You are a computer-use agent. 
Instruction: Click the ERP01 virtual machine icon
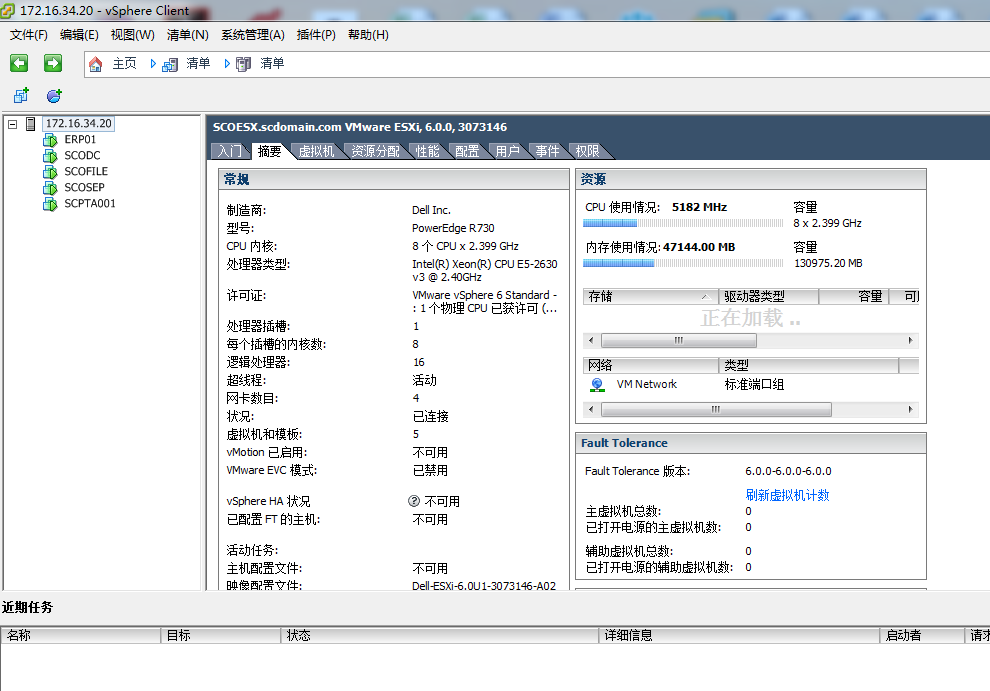coord(51,140)
